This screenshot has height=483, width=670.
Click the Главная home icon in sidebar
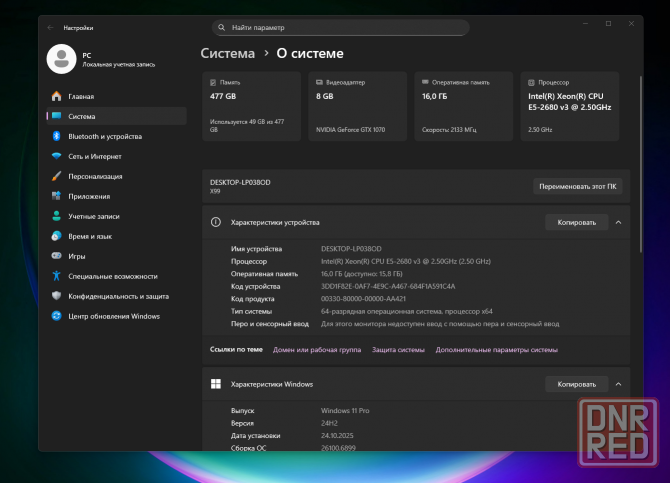tap(57, 96)
